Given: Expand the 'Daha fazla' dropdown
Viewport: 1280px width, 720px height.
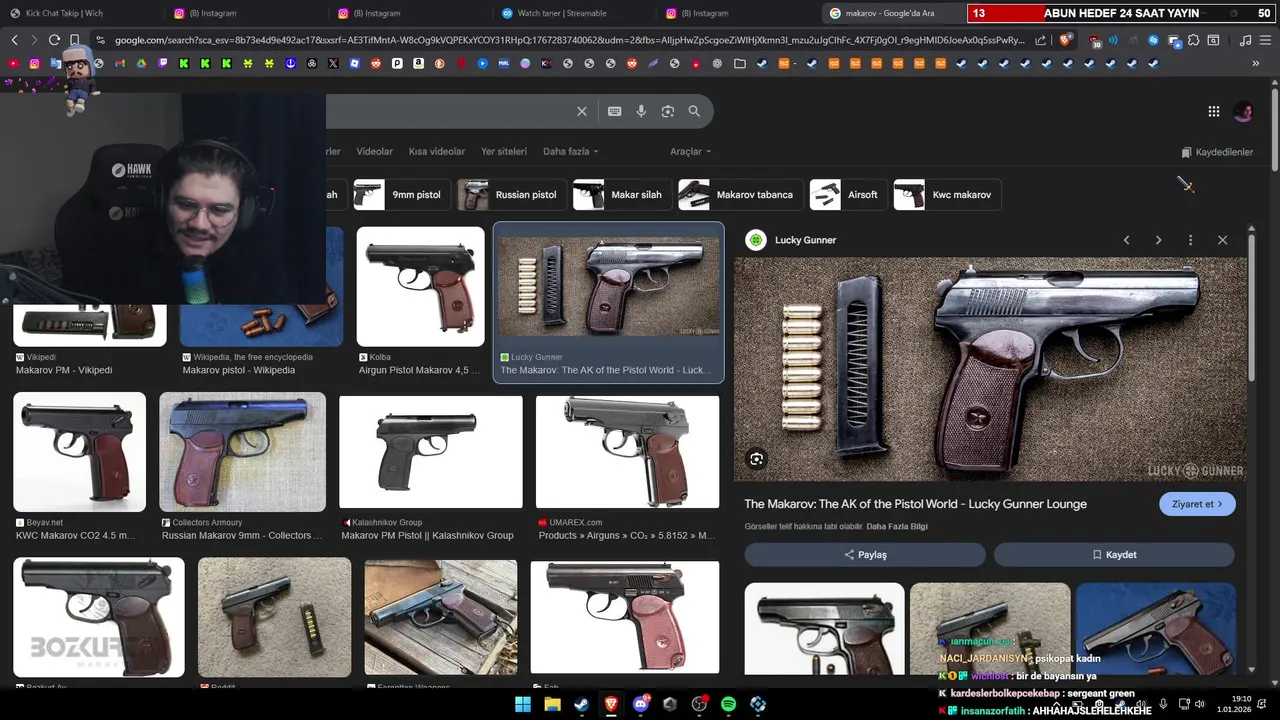Looking at the screenshot, I should tap(570, 151).
